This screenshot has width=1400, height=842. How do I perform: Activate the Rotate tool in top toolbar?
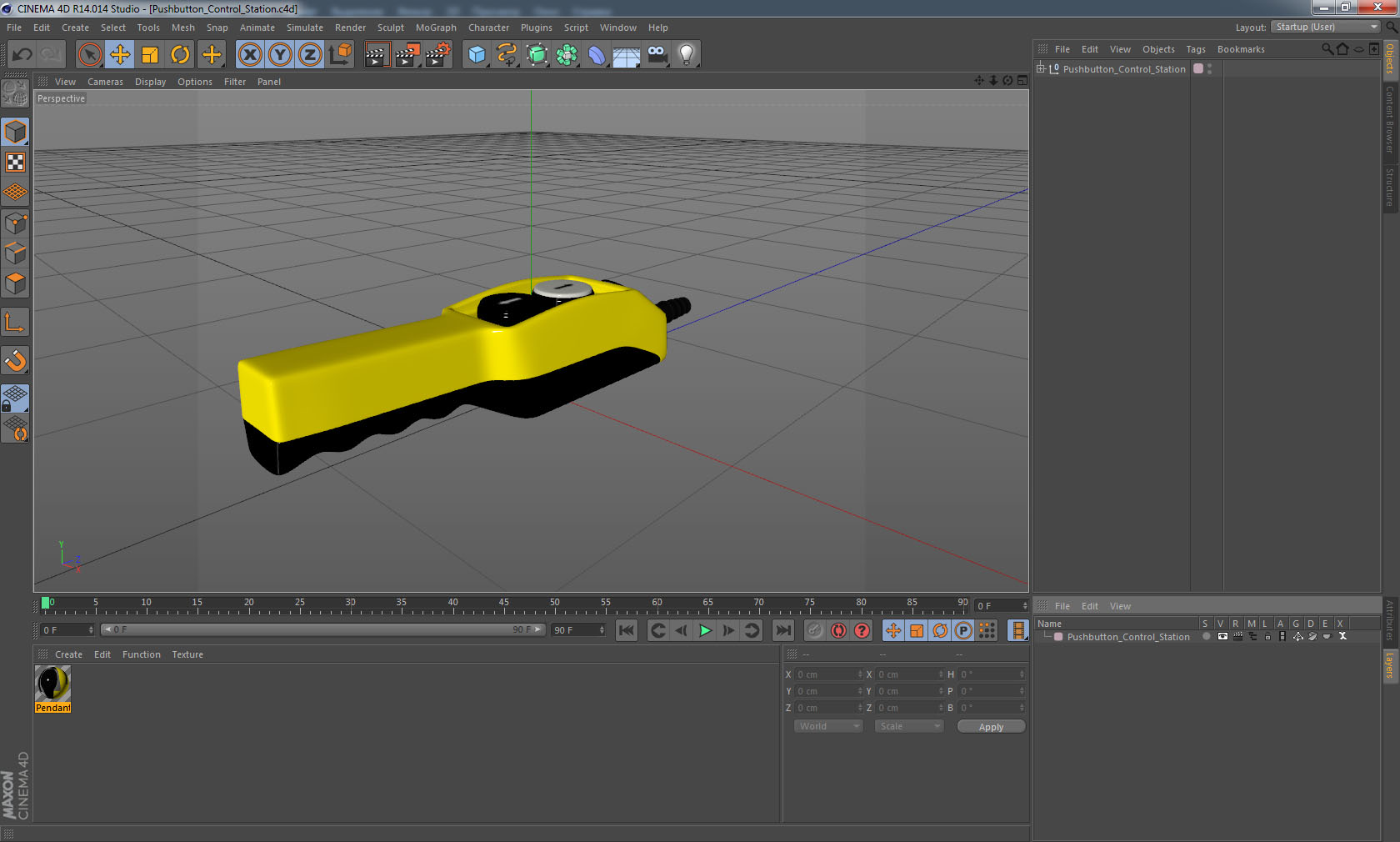pos(180,55)
